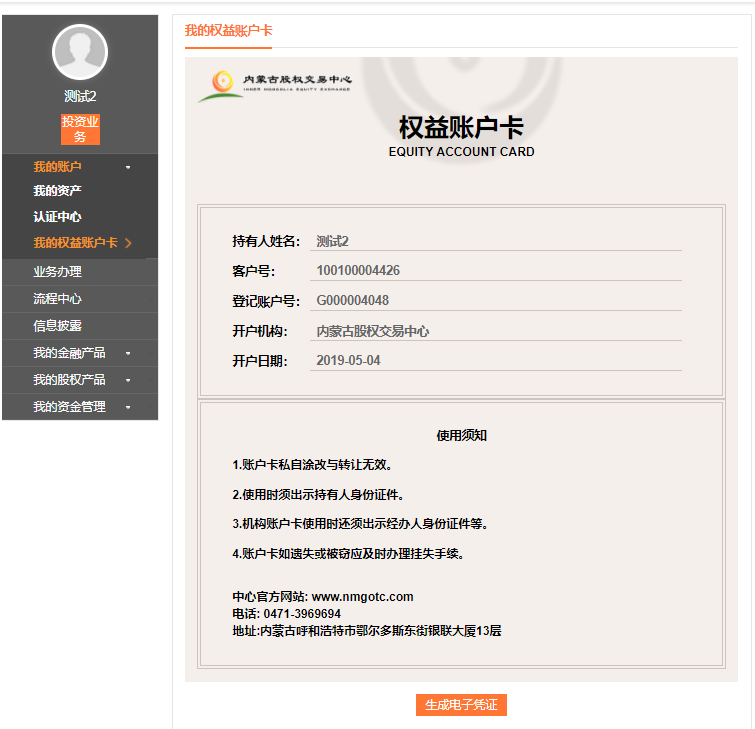The image size is (755, 729).
Task: Click the user avatar profile picture
Action: pyautogui.click(x=80, y=52)
